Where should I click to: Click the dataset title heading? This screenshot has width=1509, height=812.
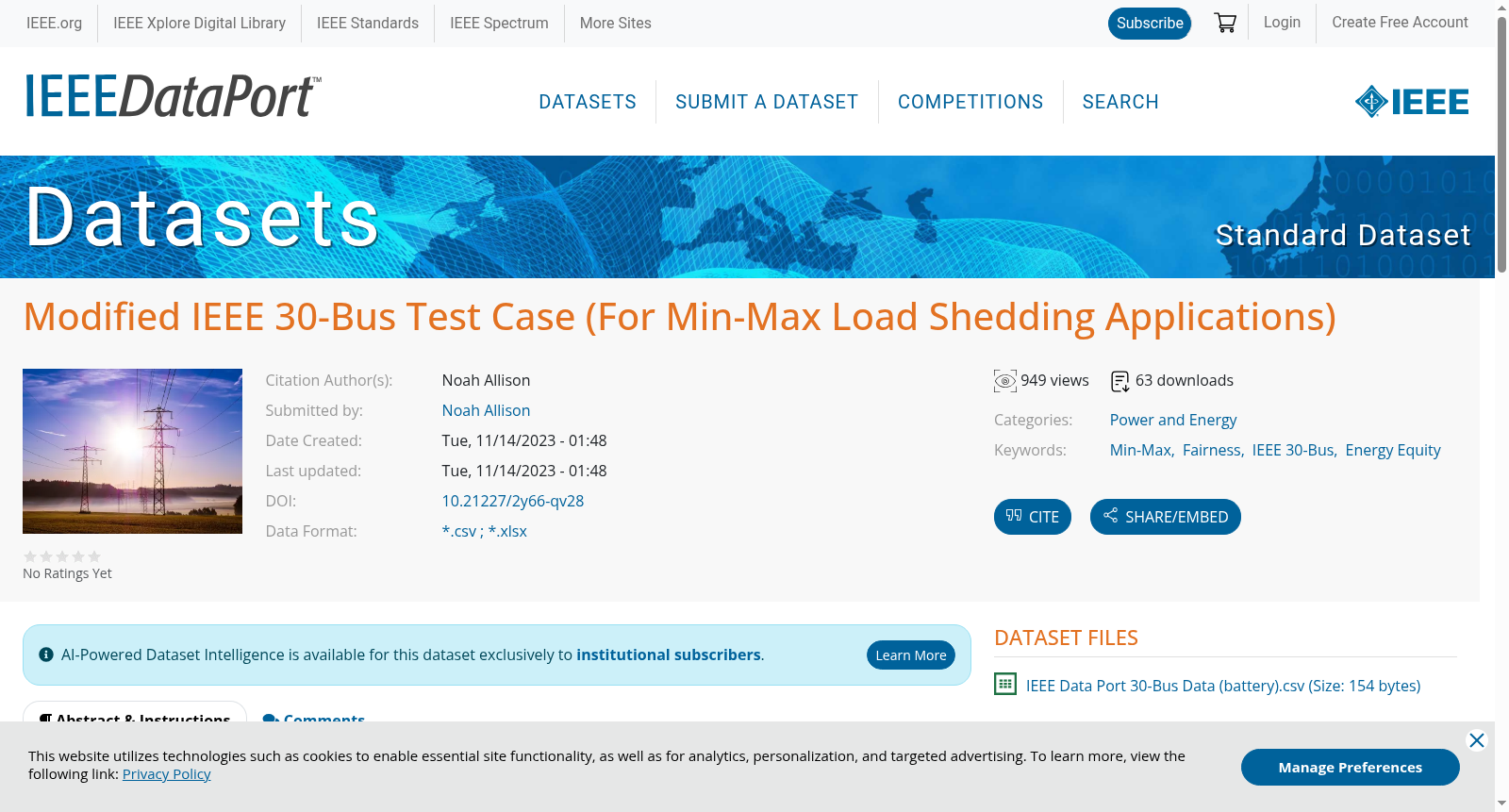(680, 317)
